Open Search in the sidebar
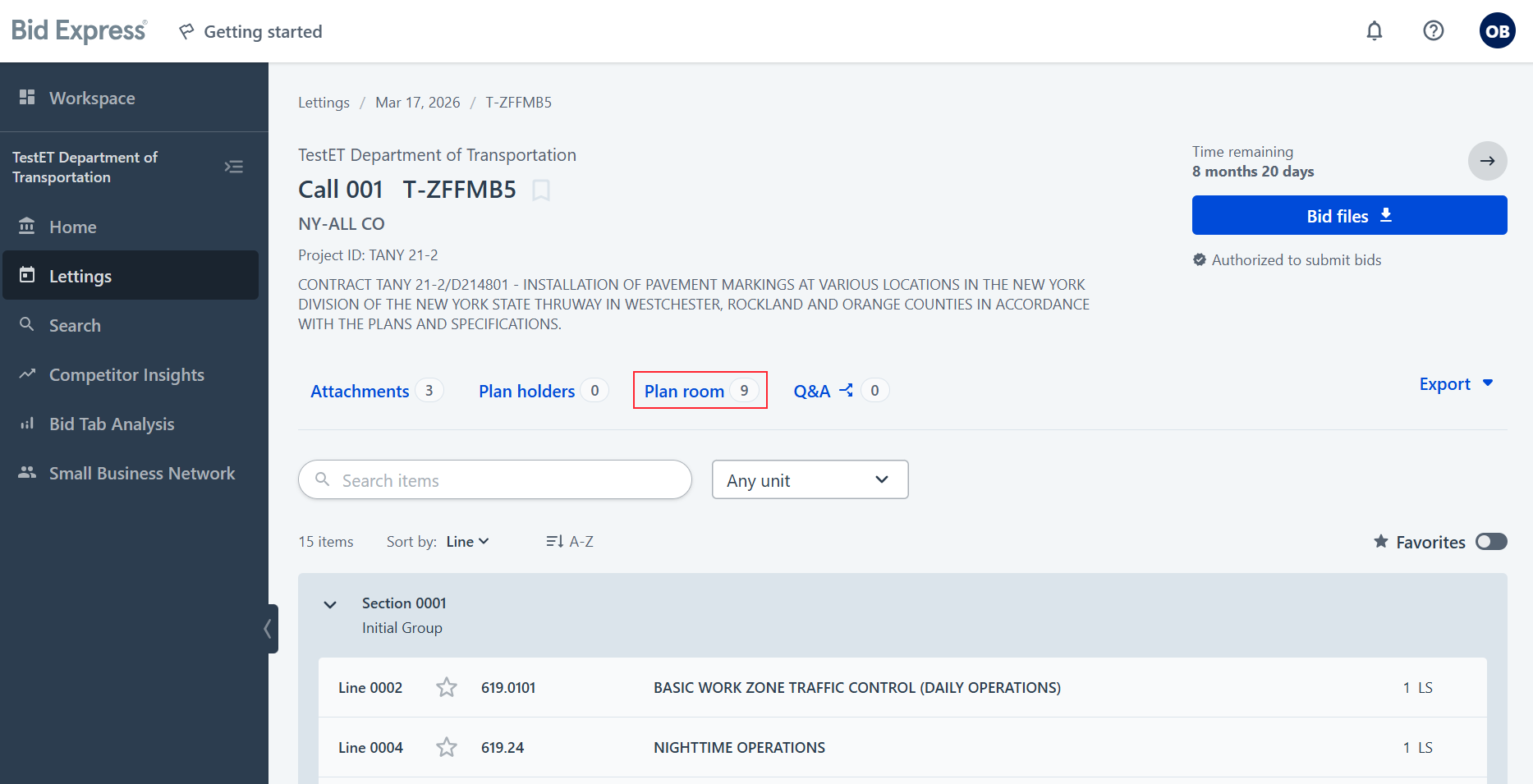Viewport: 1533px width, 784px height. [x=131, y=325]
